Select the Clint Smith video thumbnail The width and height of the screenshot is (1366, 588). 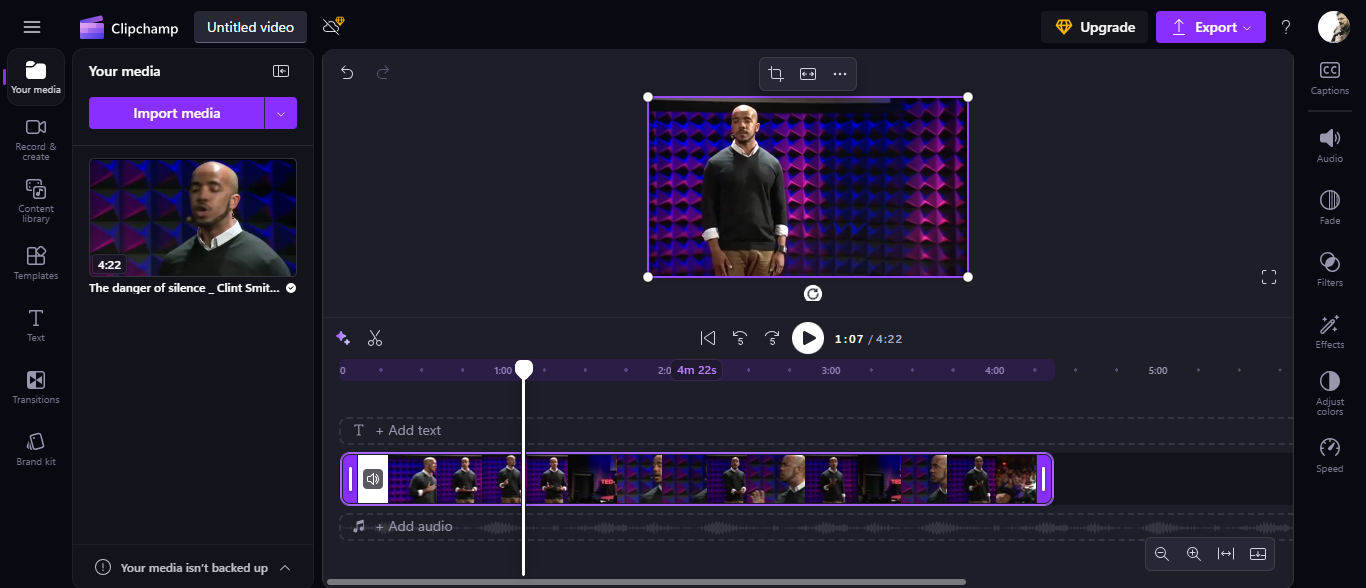coord(192,217)
